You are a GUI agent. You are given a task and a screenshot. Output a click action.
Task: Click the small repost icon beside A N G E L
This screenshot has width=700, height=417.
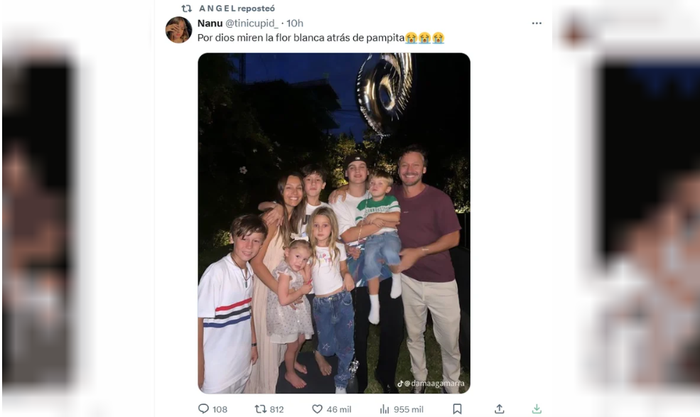click(186, 8)
